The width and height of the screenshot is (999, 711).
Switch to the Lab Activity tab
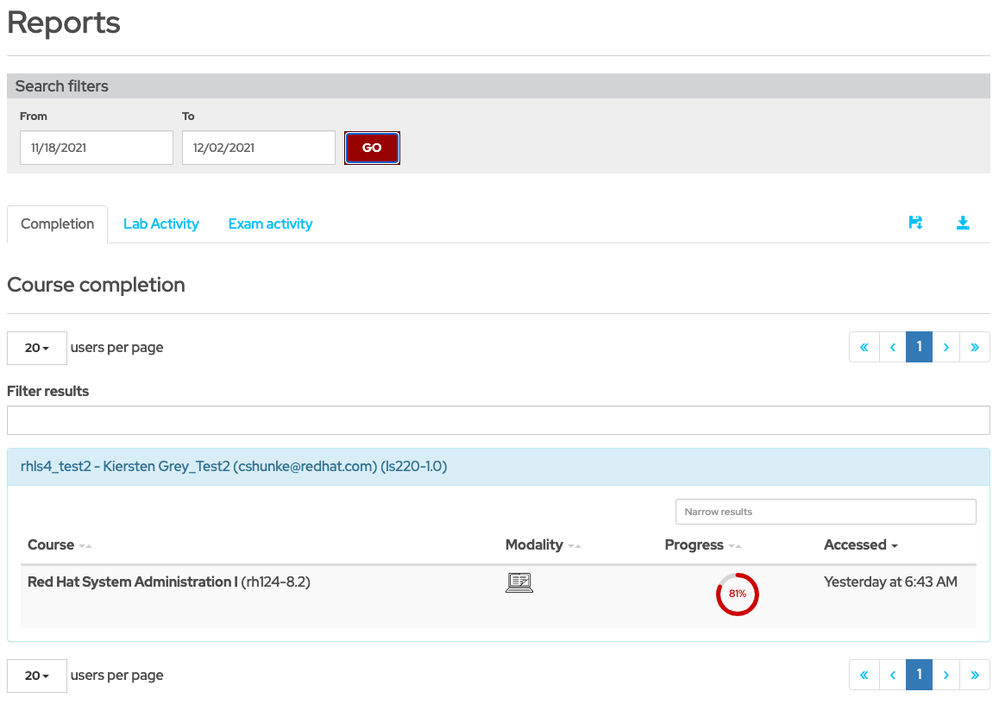click(x=161, y=224)
